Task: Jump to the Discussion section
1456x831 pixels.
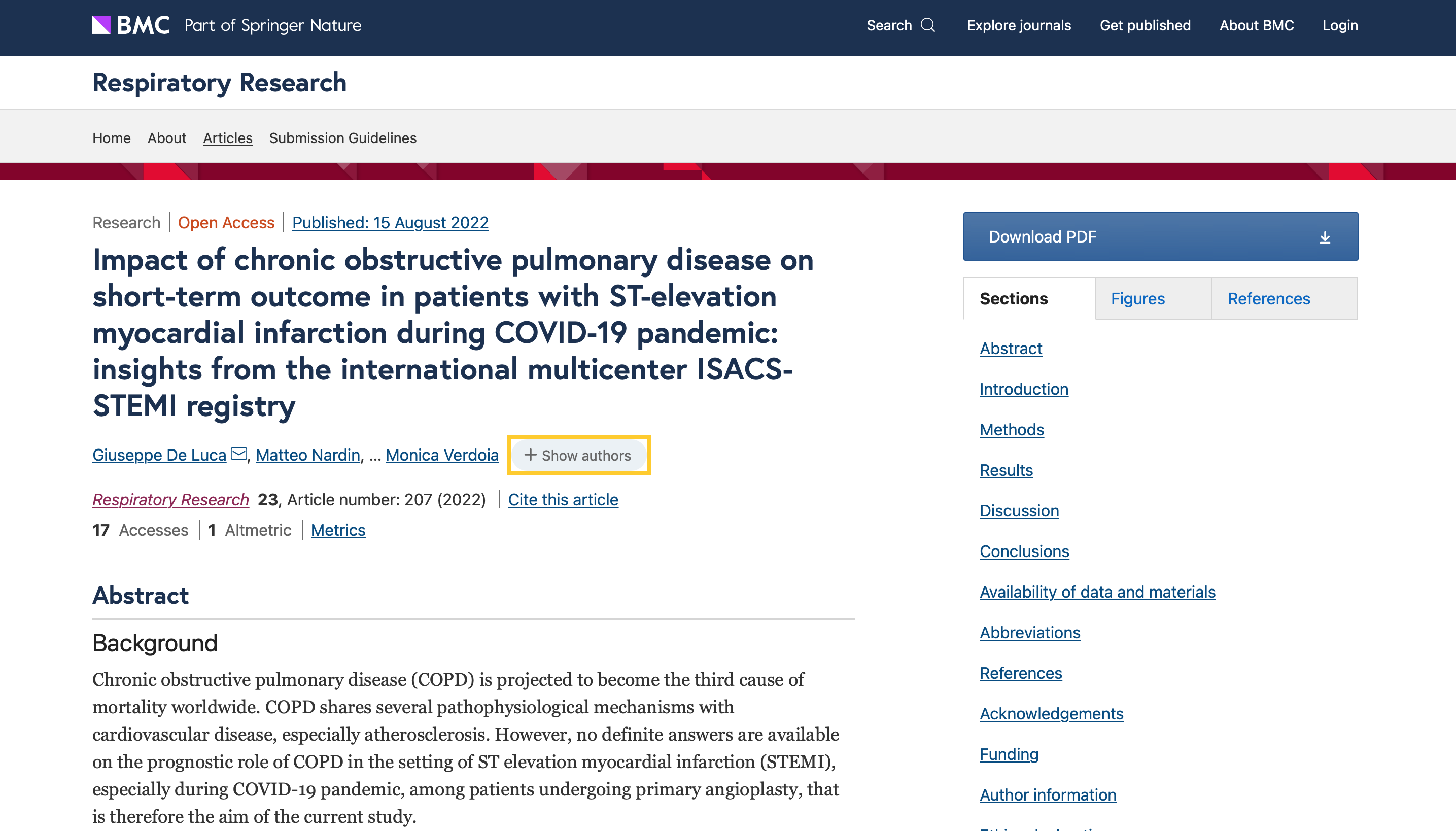Action: (1019, 511)
